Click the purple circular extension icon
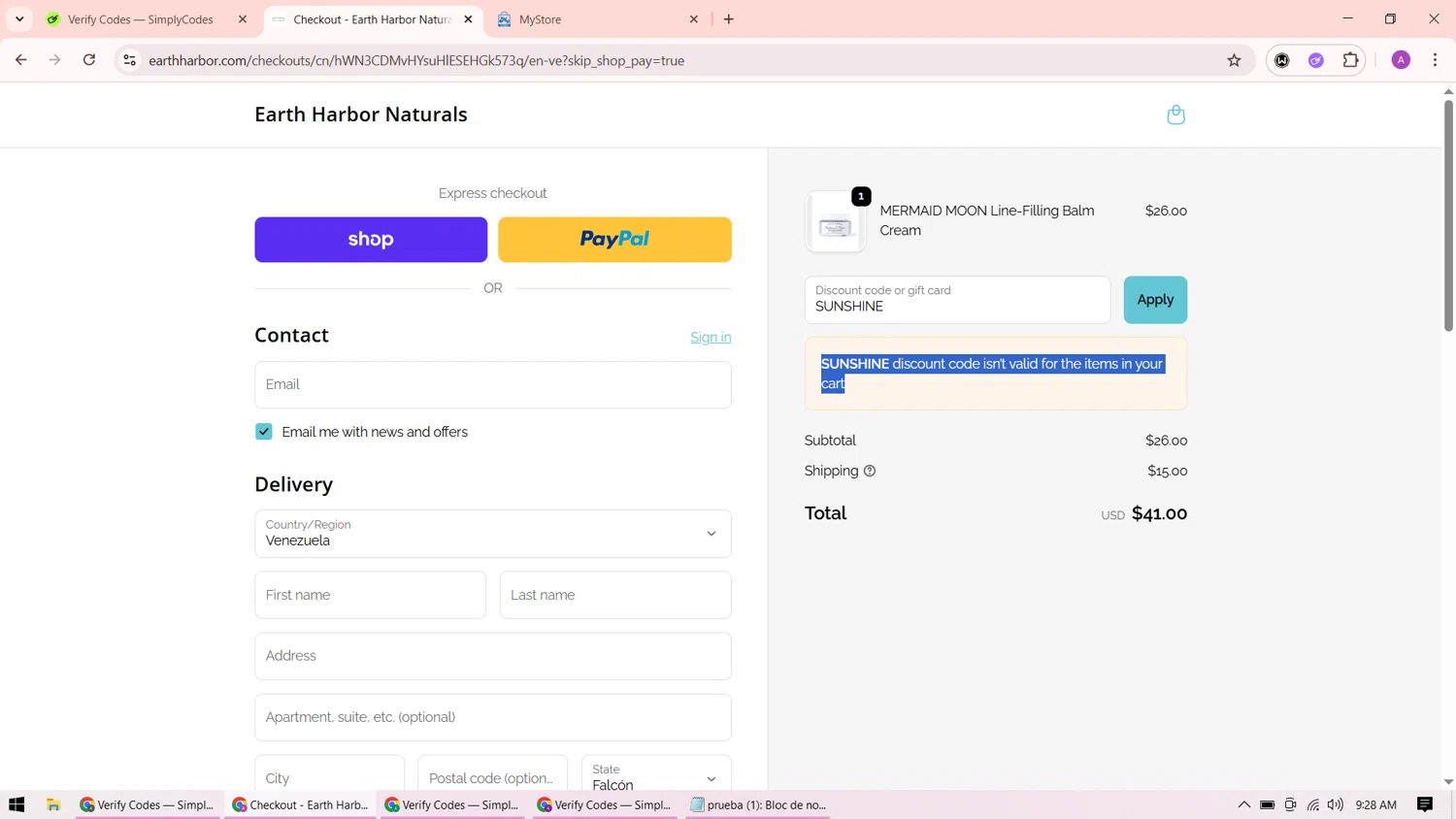The height and width of the screenshot is (819, 1456). pos(1316,60)
